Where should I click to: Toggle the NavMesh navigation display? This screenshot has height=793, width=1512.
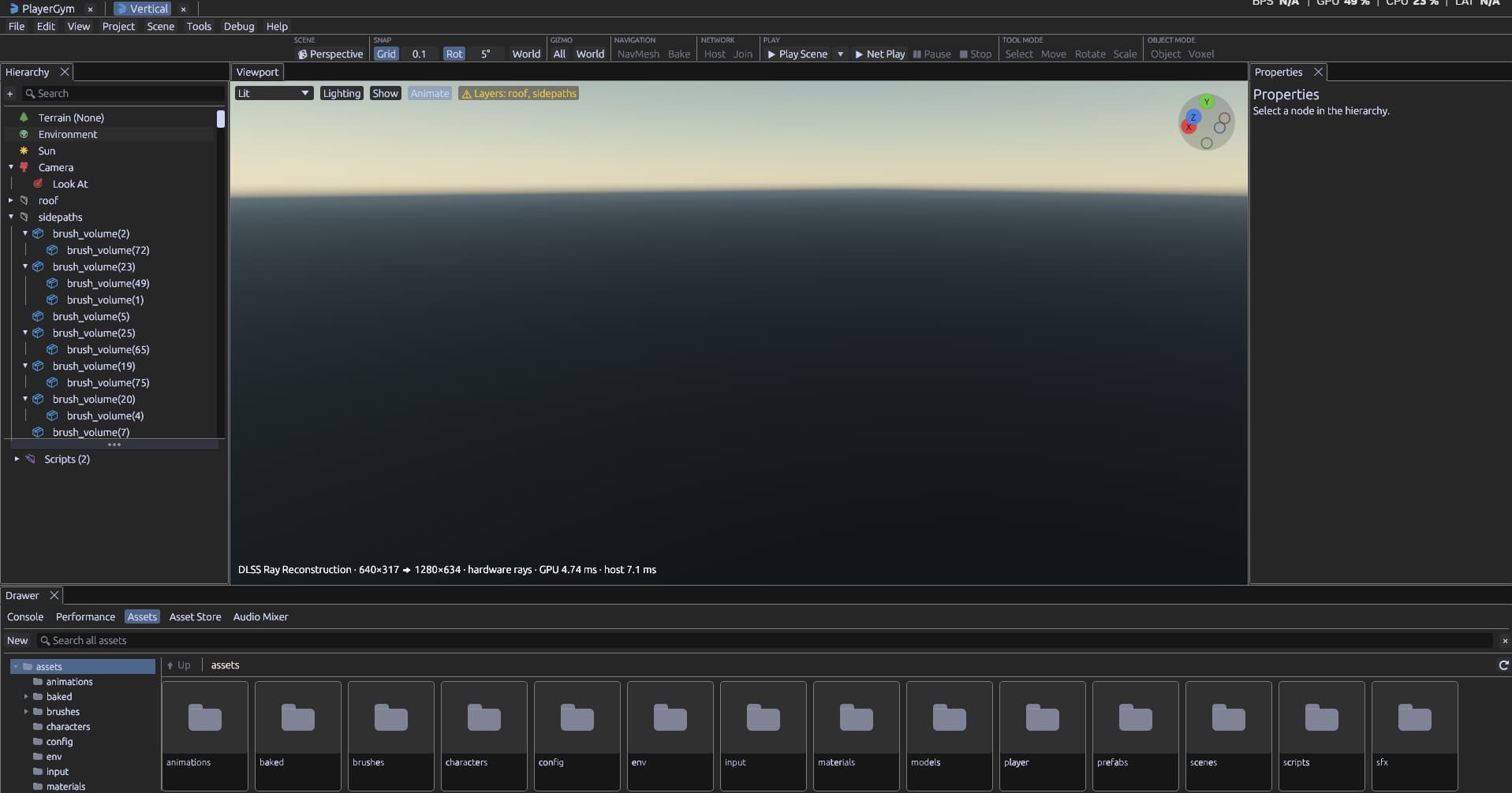(638, 54)
